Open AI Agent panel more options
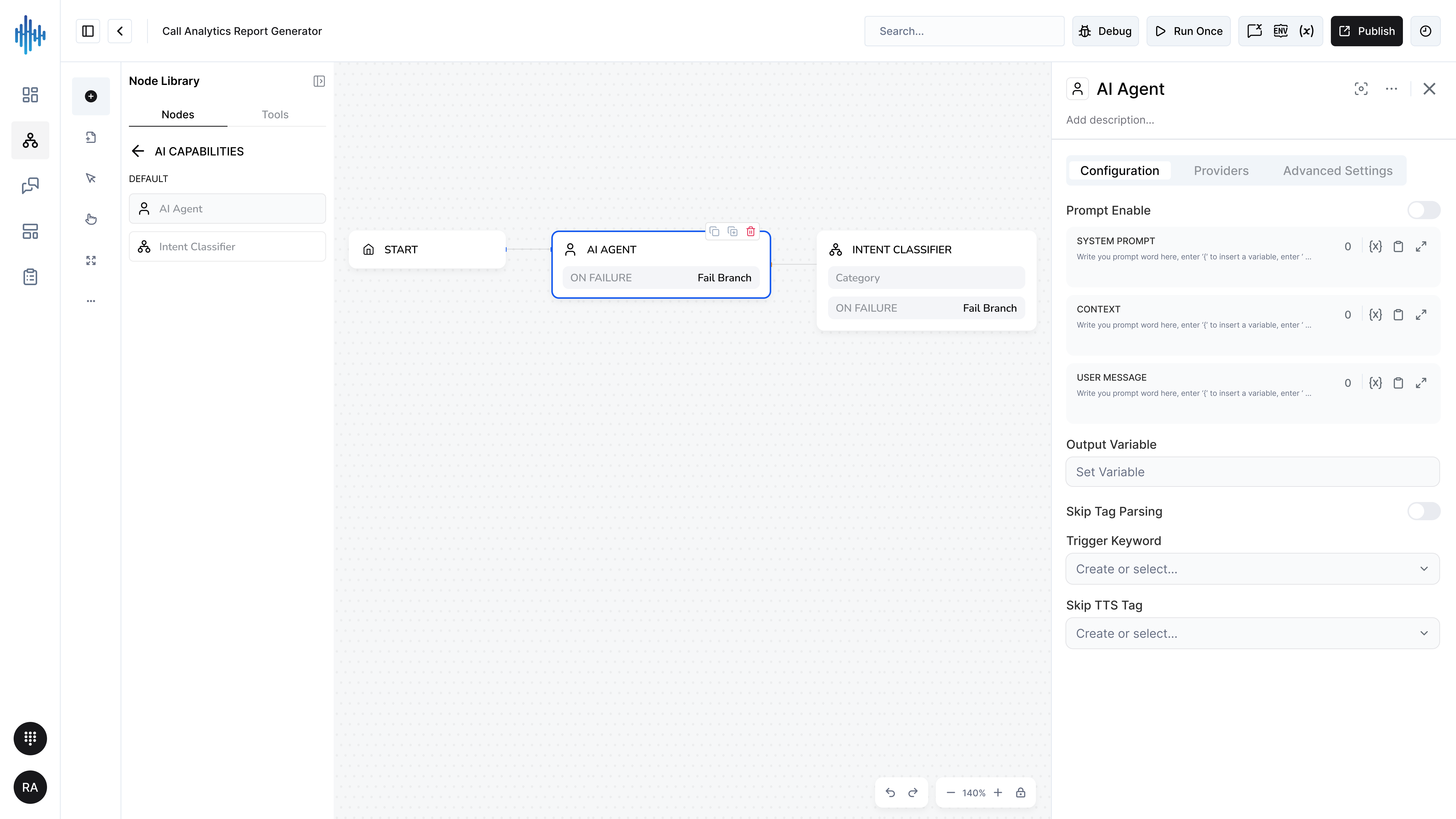Viewport: 1456px width, 819px height. point(1392,89)
